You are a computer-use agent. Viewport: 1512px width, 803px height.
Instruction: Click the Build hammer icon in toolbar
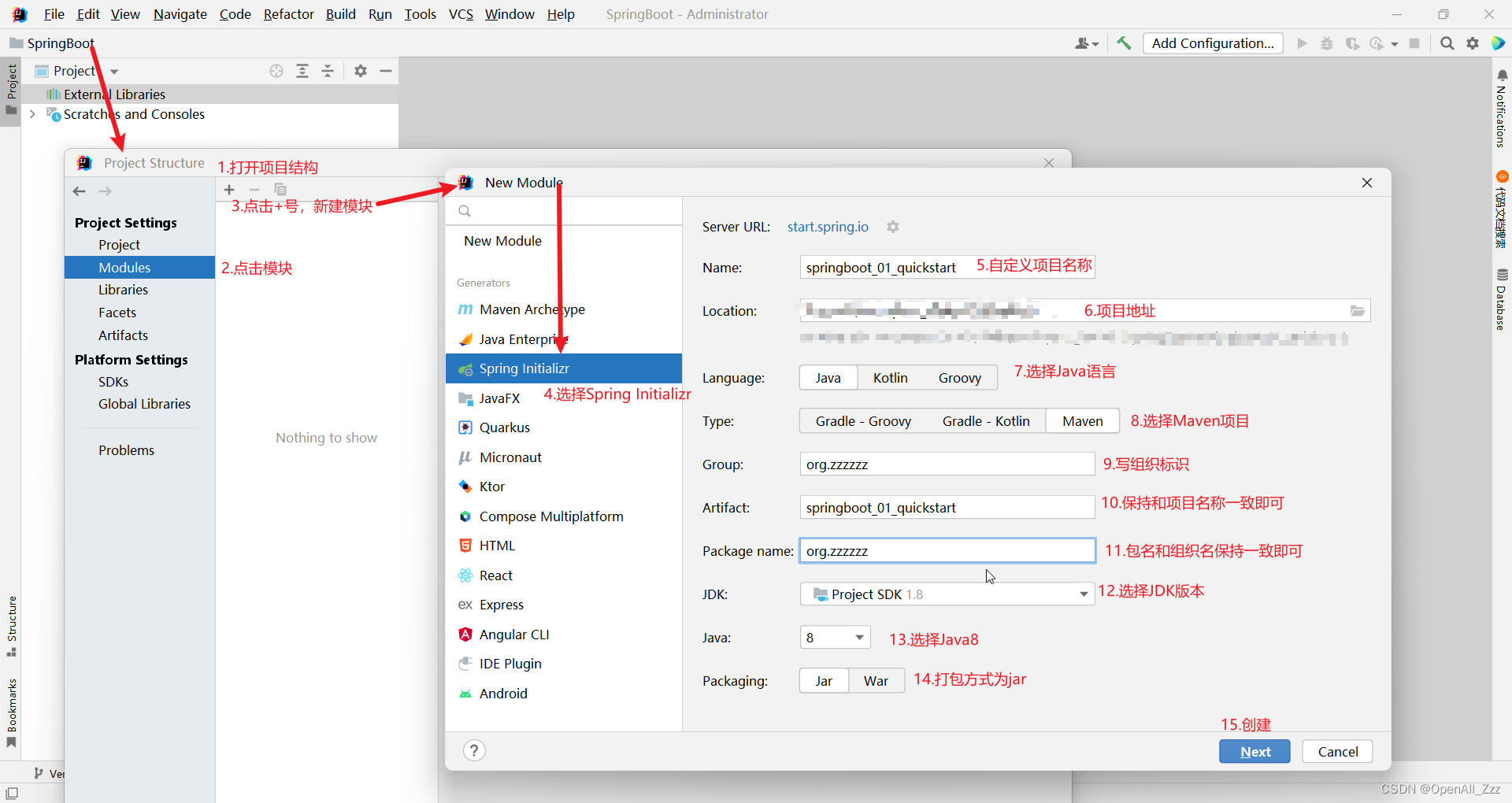pos(1124,43)
